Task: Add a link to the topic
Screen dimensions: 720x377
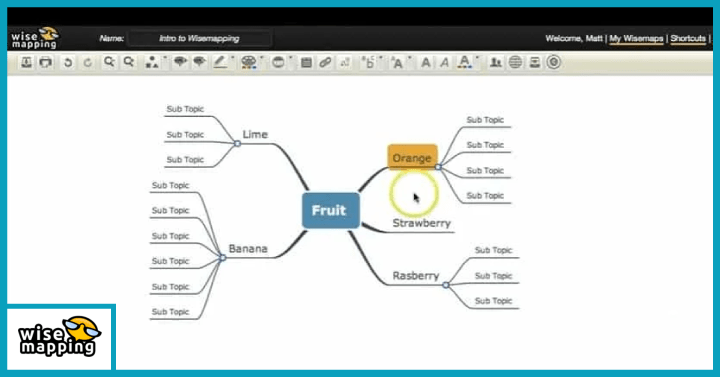Action: click(325, 62)
